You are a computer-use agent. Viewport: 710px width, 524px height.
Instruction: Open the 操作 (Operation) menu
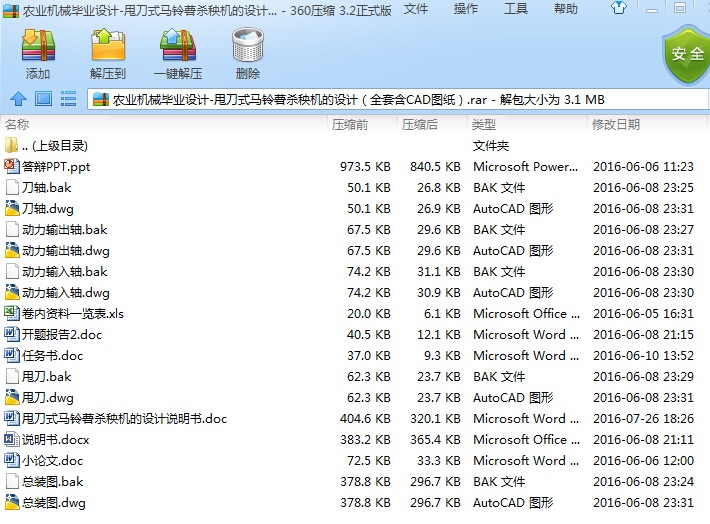(x=465, y=9)
